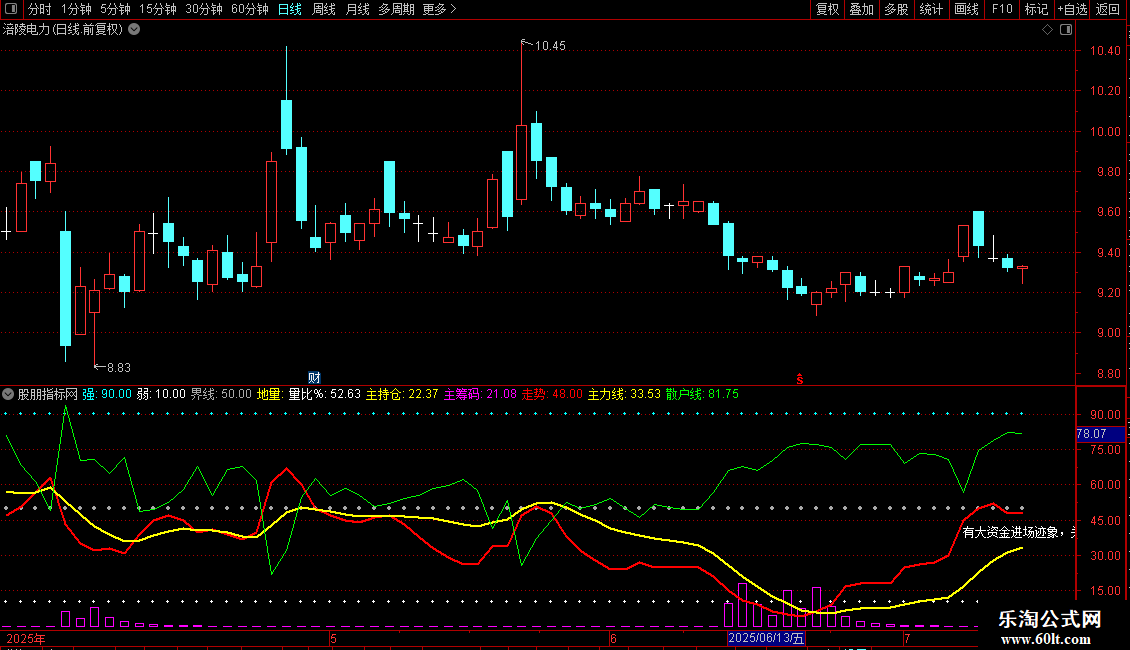Click the month 7 tick on time axis
Screen dimensions: 1130x650
pyautogui.click(x=907, y=638)
